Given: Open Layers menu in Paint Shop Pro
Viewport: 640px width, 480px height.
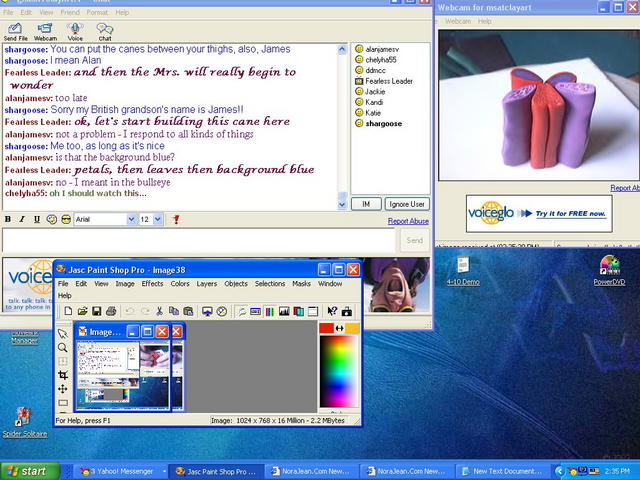Looking at the screenshot, I should coord(207,283).
